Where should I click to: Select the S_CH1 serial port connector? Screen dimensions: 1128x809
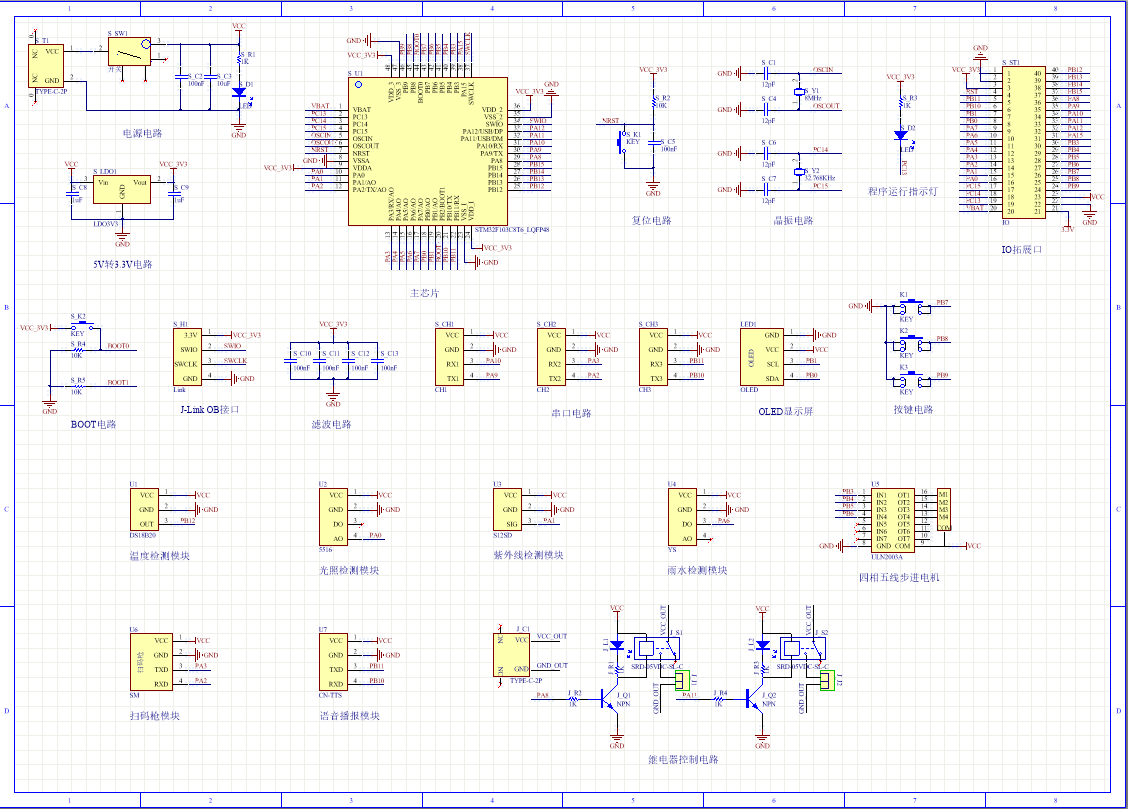pyautogui.click(x=449, y=357)
